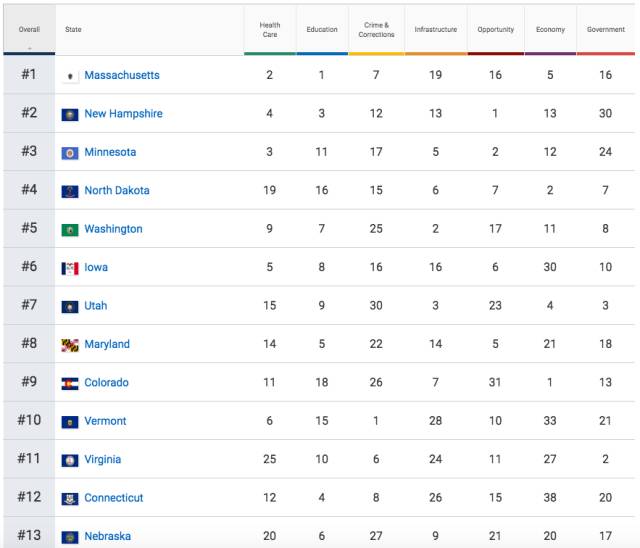Click the Connecticut flag icon
This screenshot has width=640, height=548.
[70, 498]
